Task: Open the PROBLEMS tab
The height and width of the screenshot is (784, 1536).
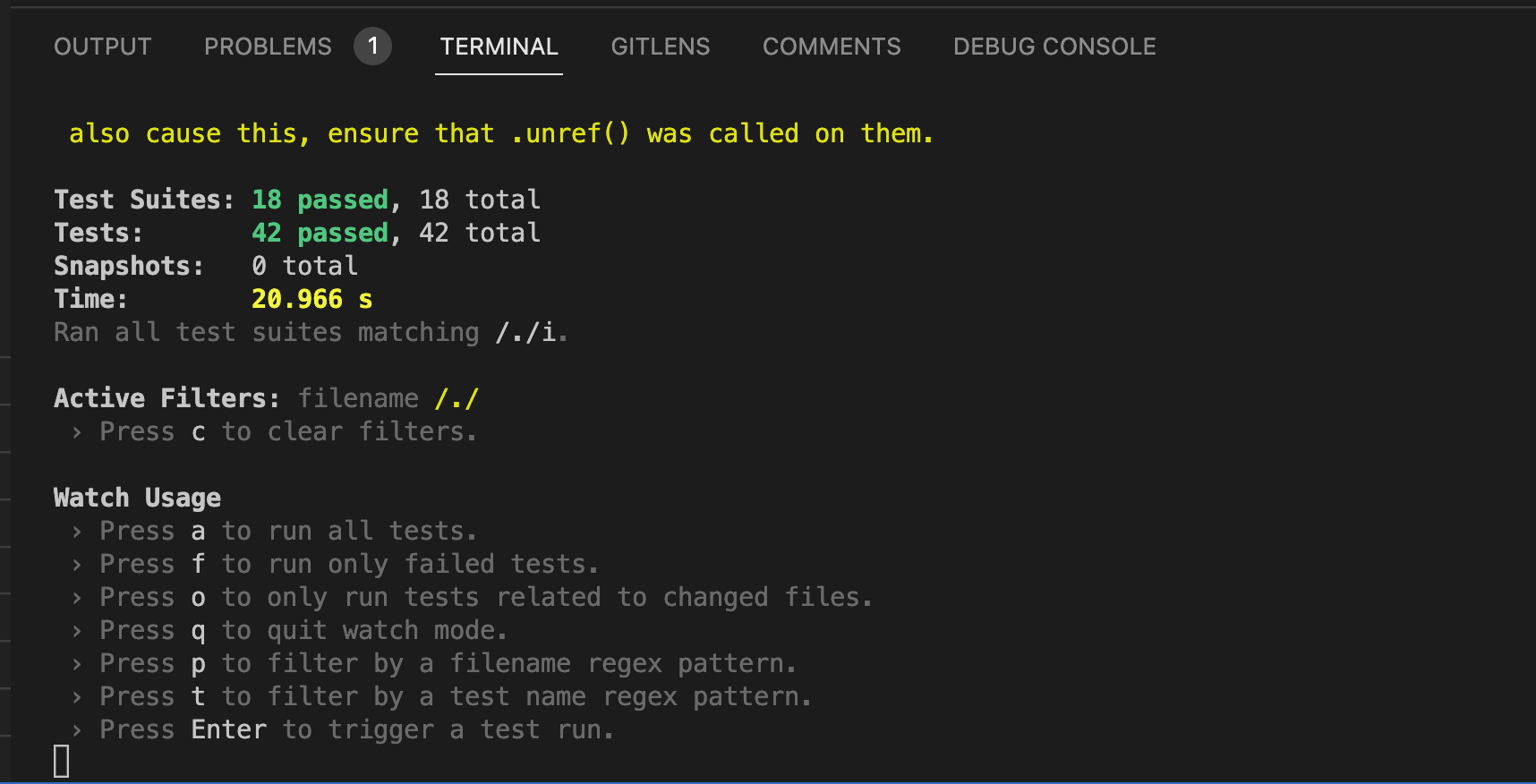Action: [x=267, y=47]
